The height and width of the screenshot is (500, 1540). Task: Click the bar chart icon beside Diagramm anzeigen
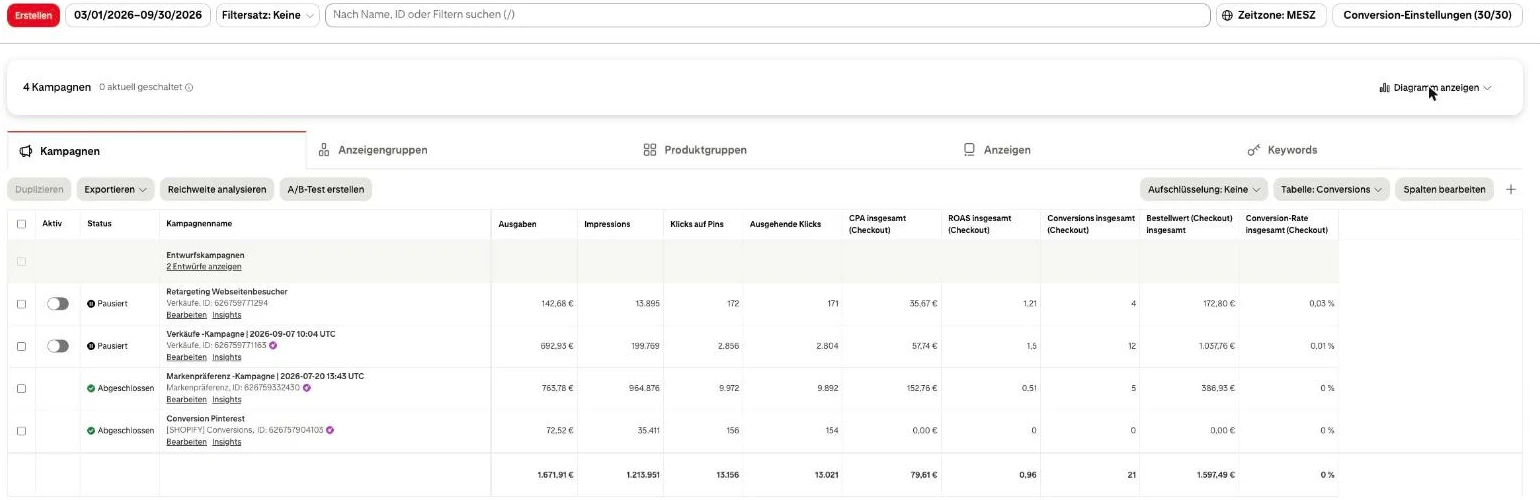[1384, 88]
